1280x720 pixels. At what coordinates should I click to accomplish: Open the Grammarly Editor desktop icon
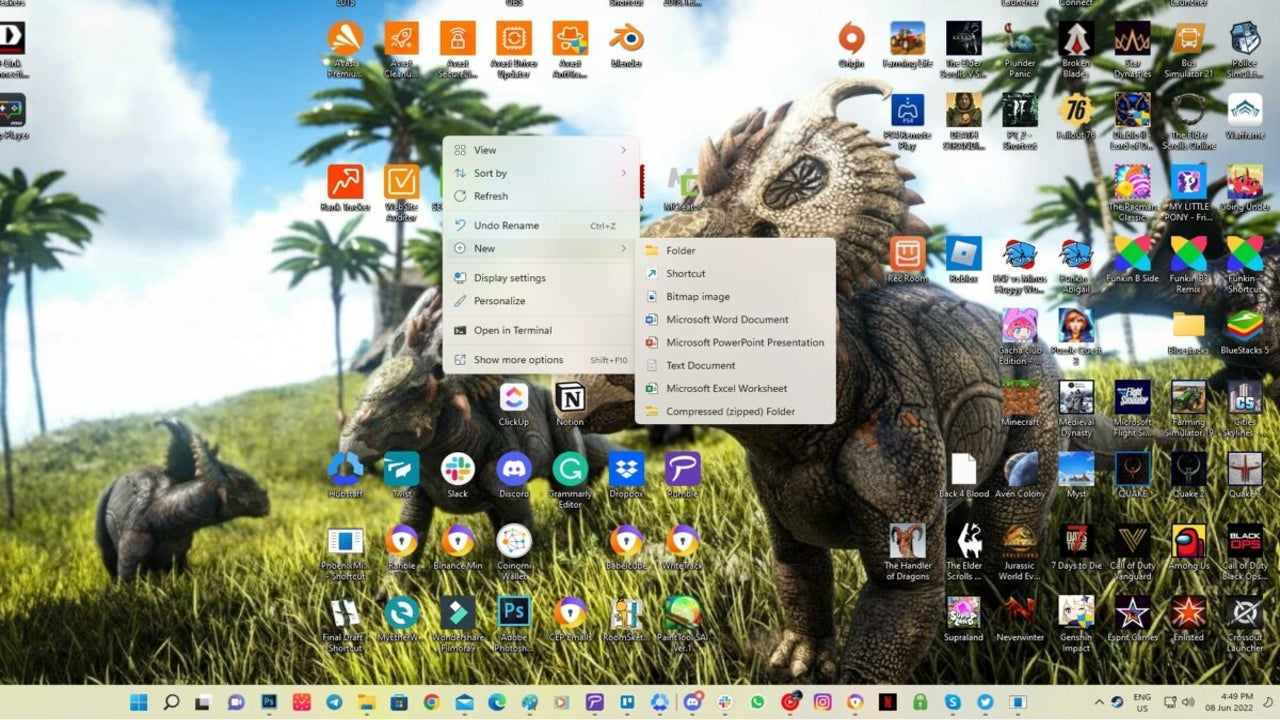pos(570,470)
